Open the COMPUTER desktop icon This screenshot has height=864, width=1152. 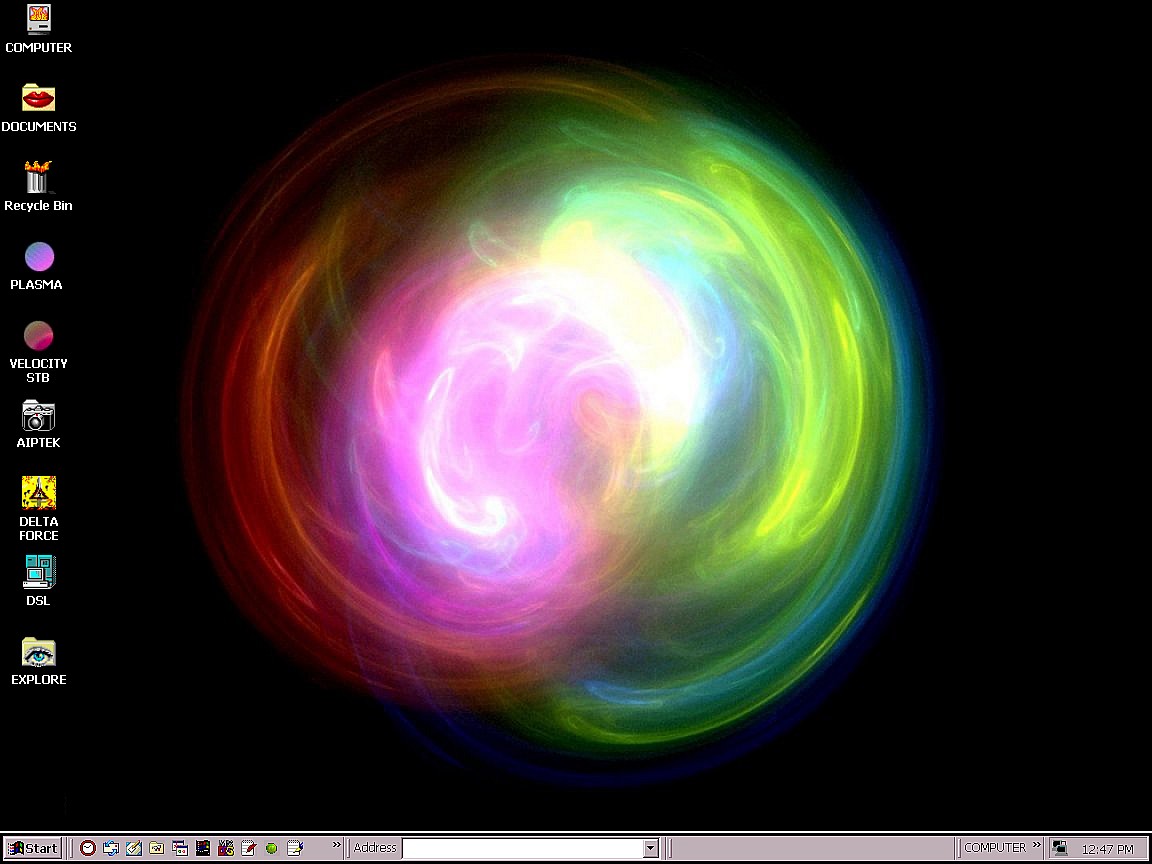(38, 20)
